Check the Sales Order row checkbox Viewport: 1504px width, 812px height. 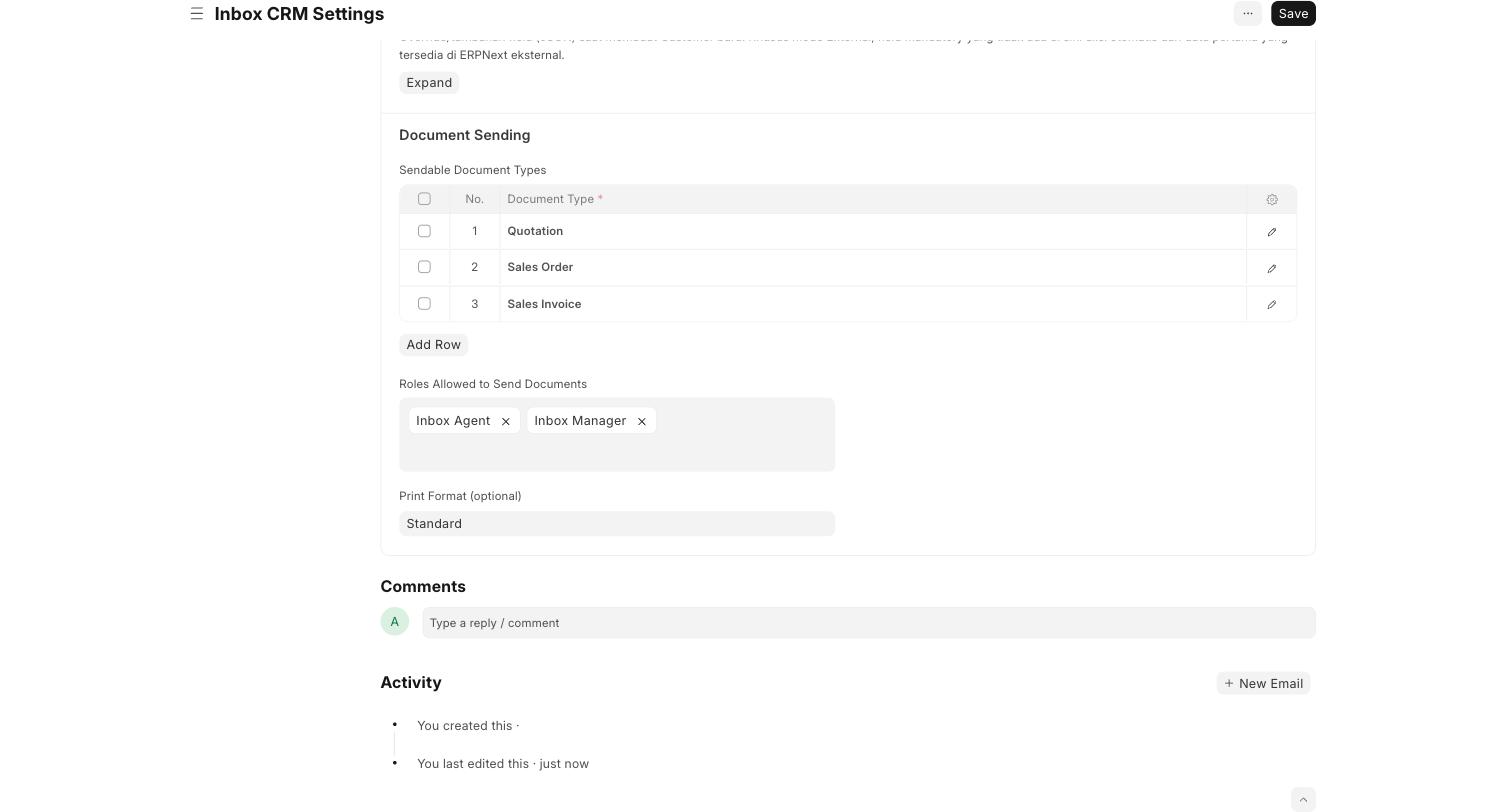coord(424,267)
